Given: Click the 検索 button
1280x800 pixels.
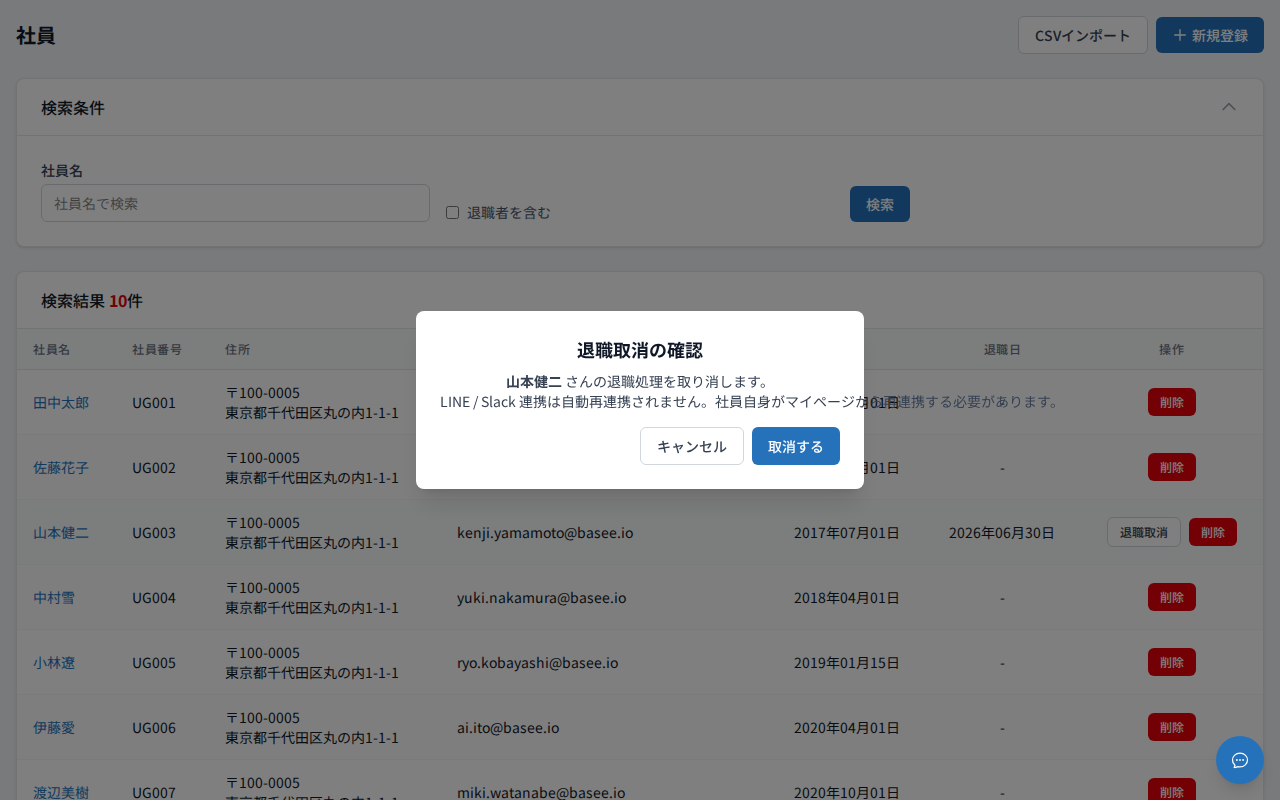Looking at the screenshot, I should pyautogui.click(x=880, y=204).
